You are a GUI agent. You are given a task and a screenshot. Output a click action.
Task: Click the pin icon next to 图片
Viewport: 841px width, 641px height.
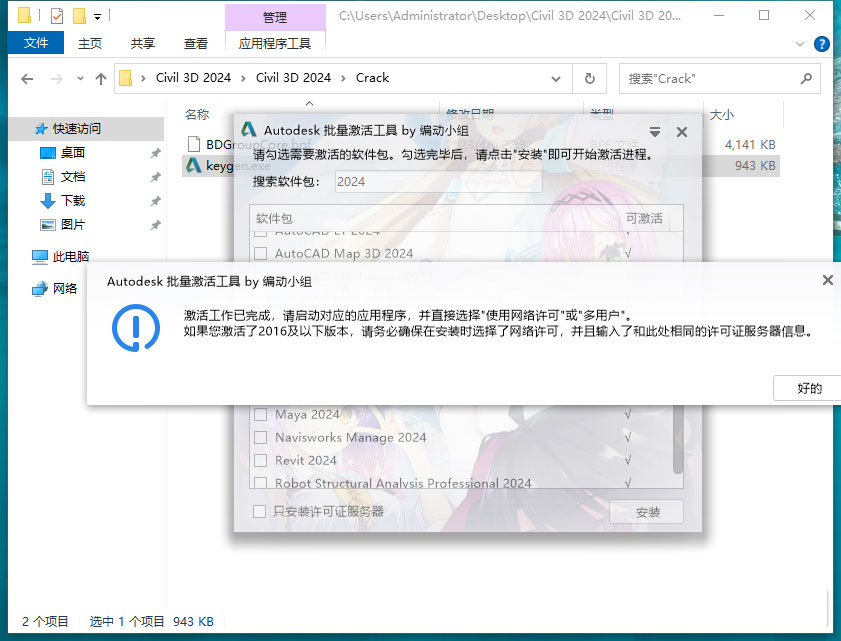(156, 225)
